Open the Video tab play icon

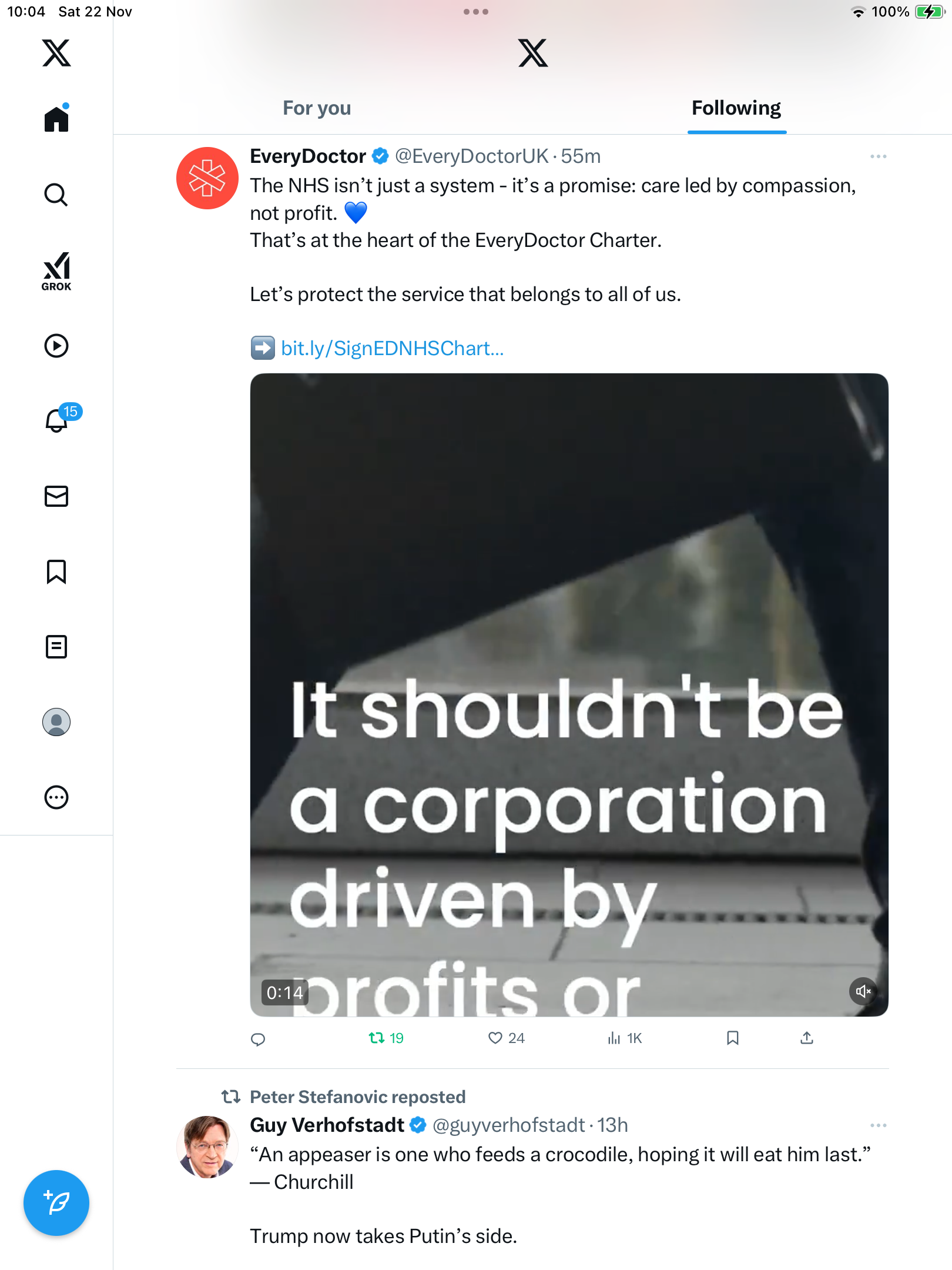click(56, 346)
